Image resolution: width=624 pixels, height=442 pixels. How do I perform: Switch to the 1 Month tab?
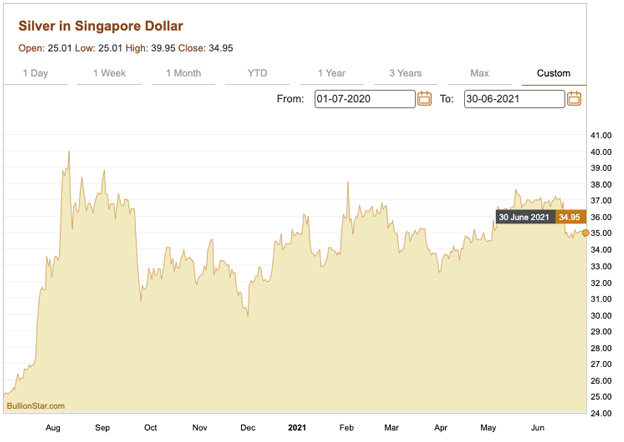pos(183,73)
